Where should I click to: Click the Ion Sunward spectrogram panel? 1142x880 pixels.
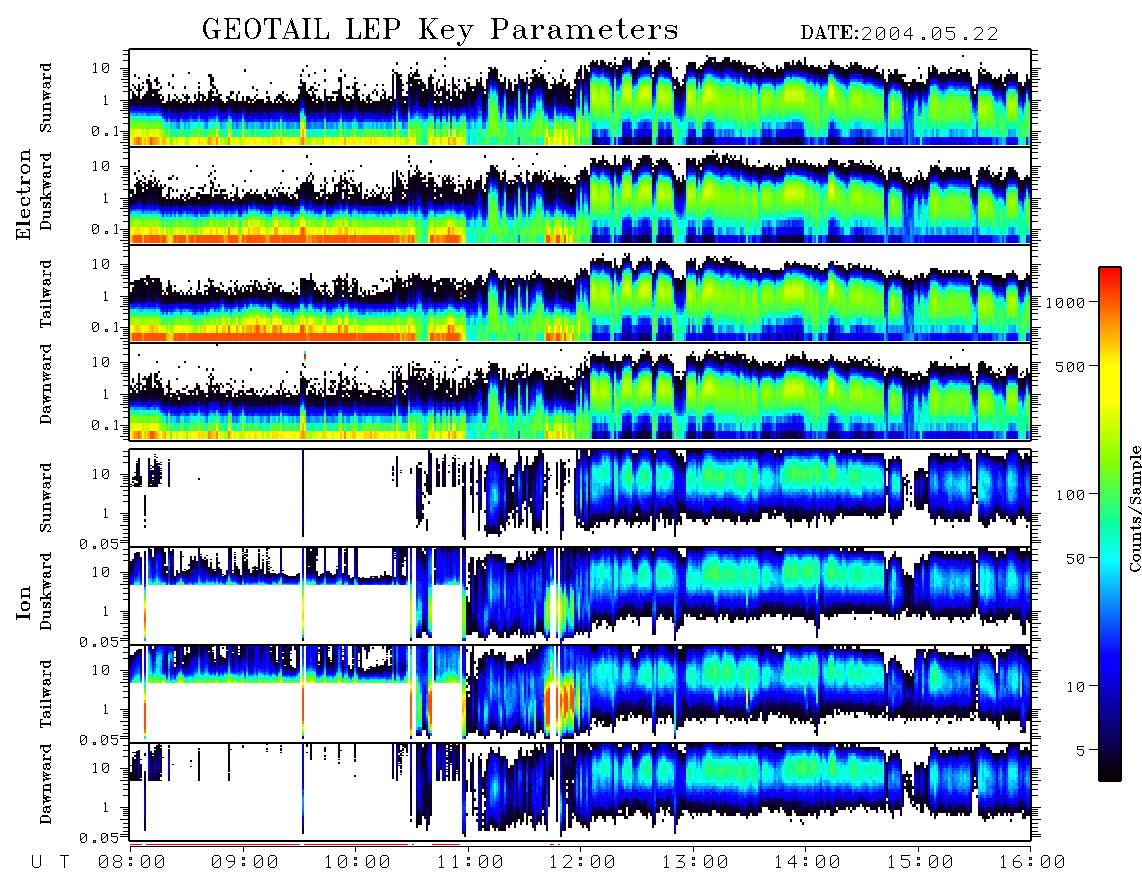(x=580, y=498)
